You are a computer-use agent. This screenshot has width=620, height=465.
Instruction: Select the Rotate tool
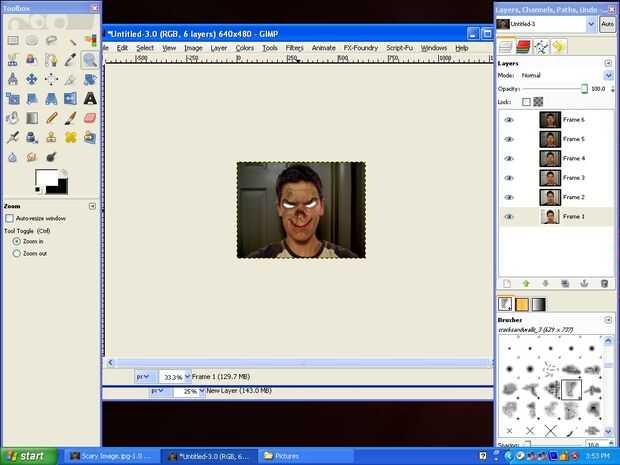click(x=90, y=79)
